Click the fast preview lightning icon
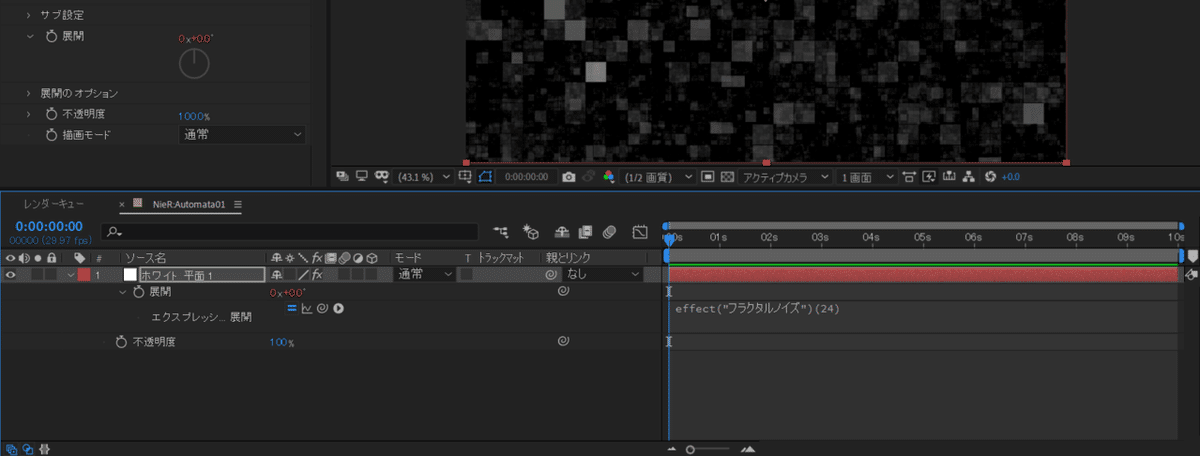Image resolution: width=1200 pixels, height=456 pixels. point(929,176)
